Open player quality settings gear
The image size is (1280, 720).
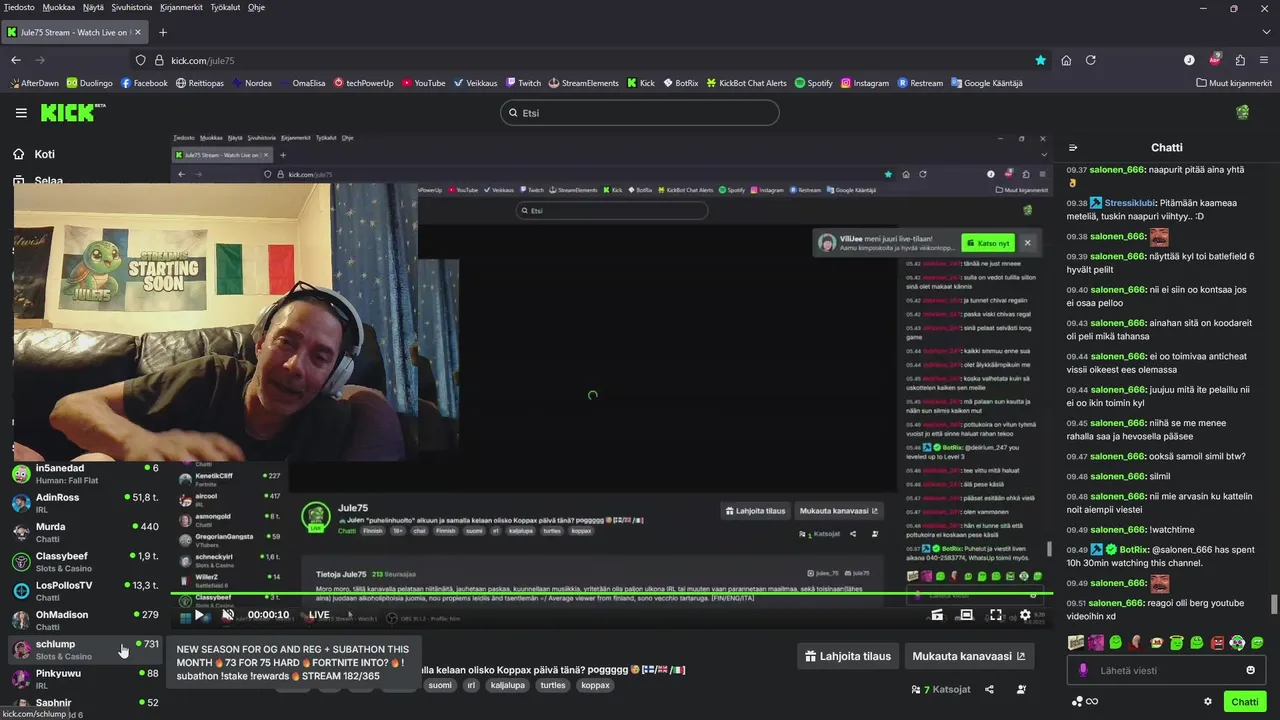(x=1025, y=615)
